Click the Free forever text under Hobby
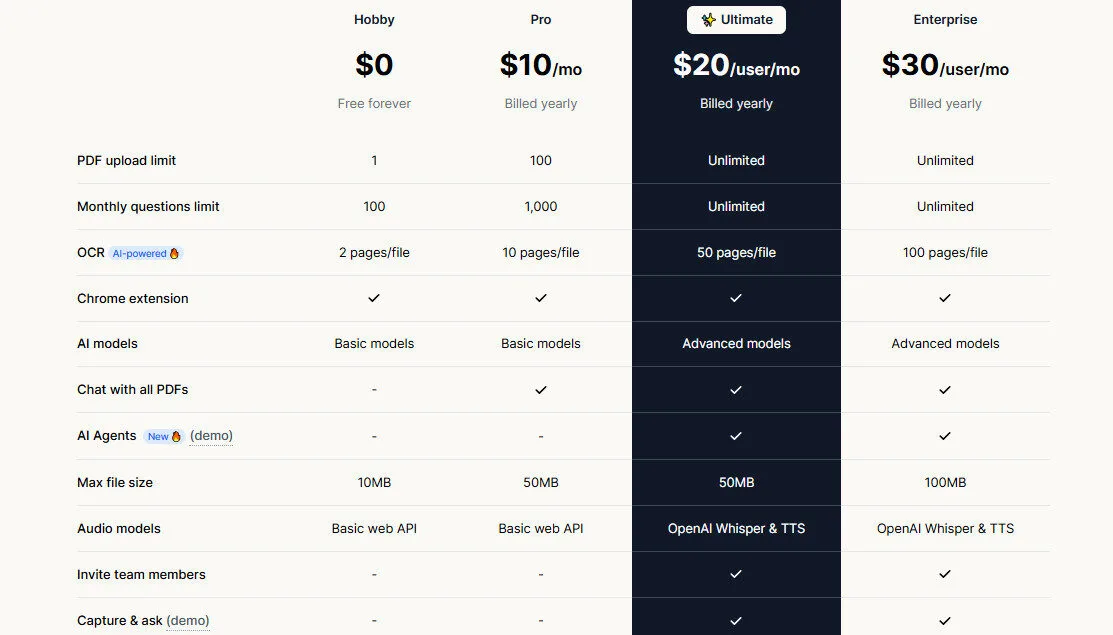 (373, 103)
